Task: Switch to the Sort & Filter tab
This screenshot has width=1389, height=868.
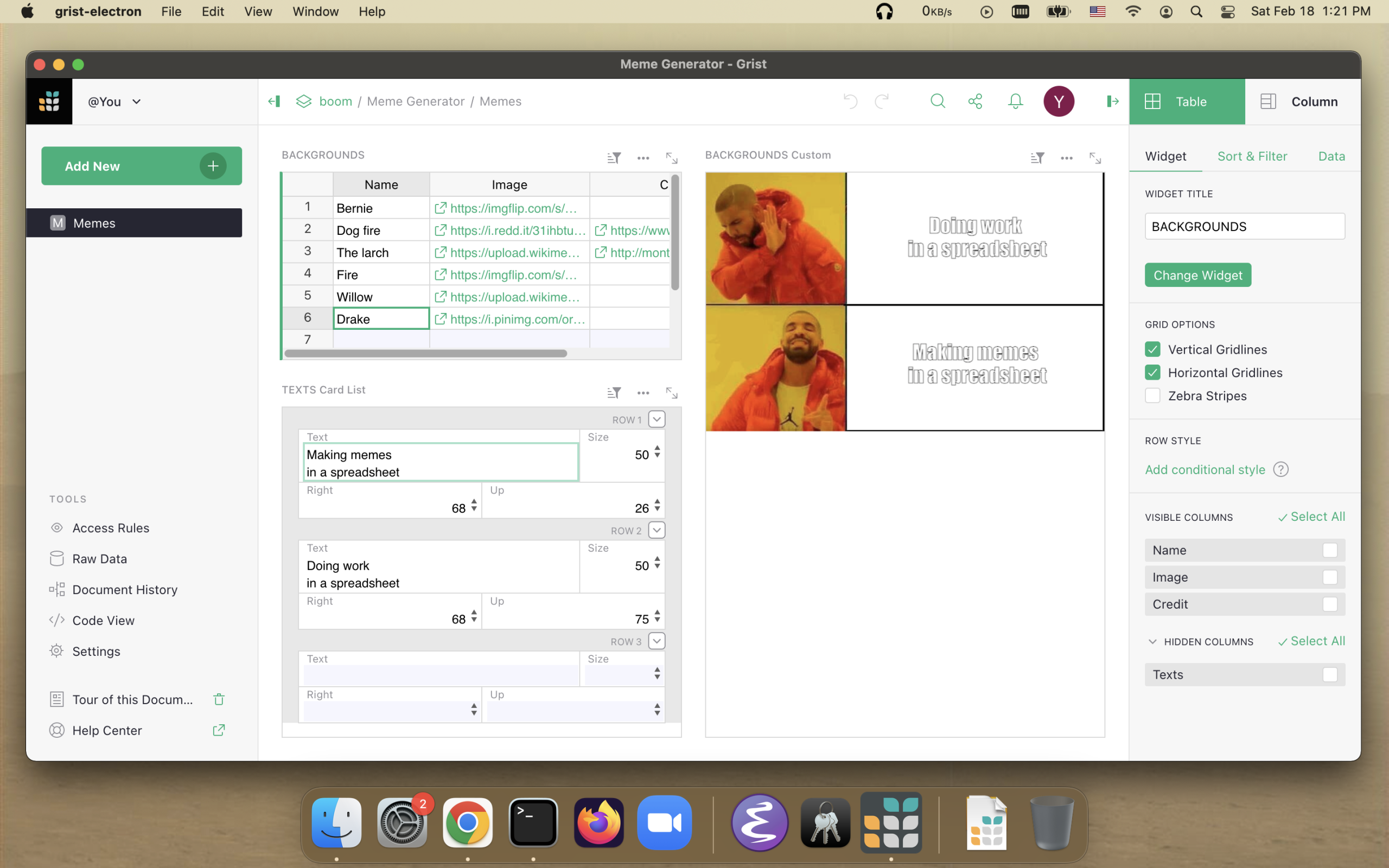Action: coord(1252,156)
